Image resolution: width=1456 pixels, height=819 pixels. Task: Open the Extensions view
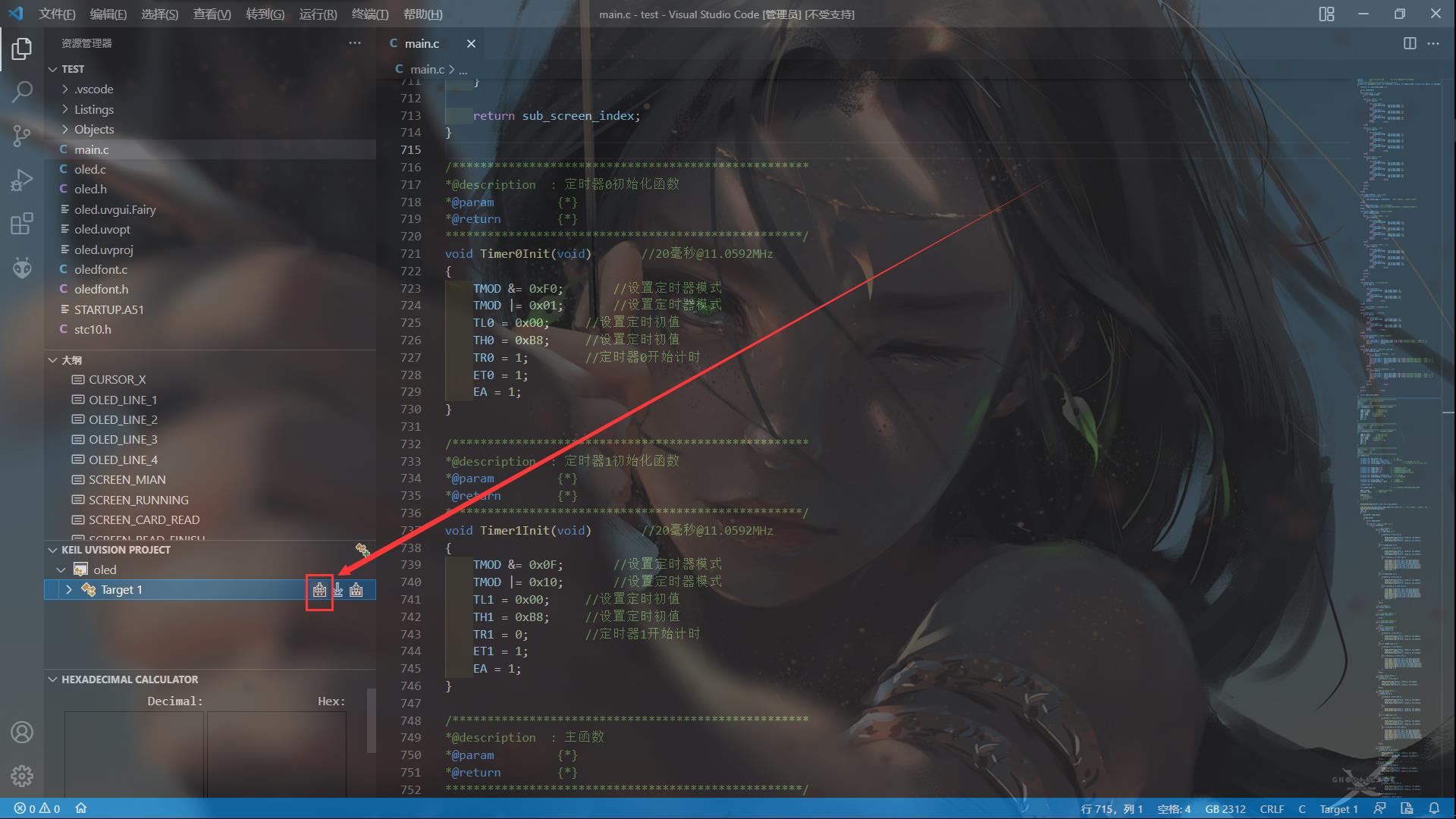pyautogui.click(x=22, y=224)
